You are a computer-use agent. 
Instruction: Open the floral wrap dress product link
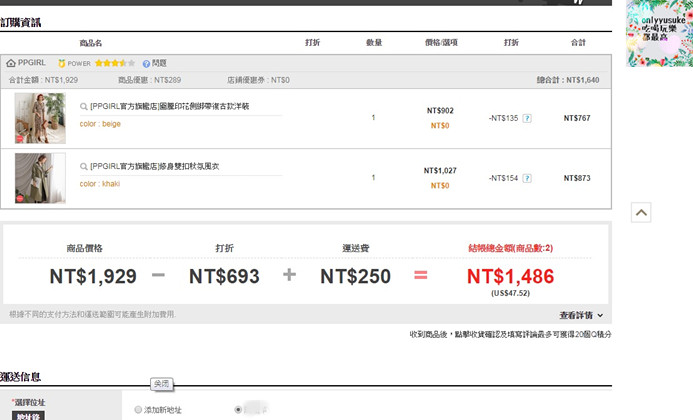[169, 107]
